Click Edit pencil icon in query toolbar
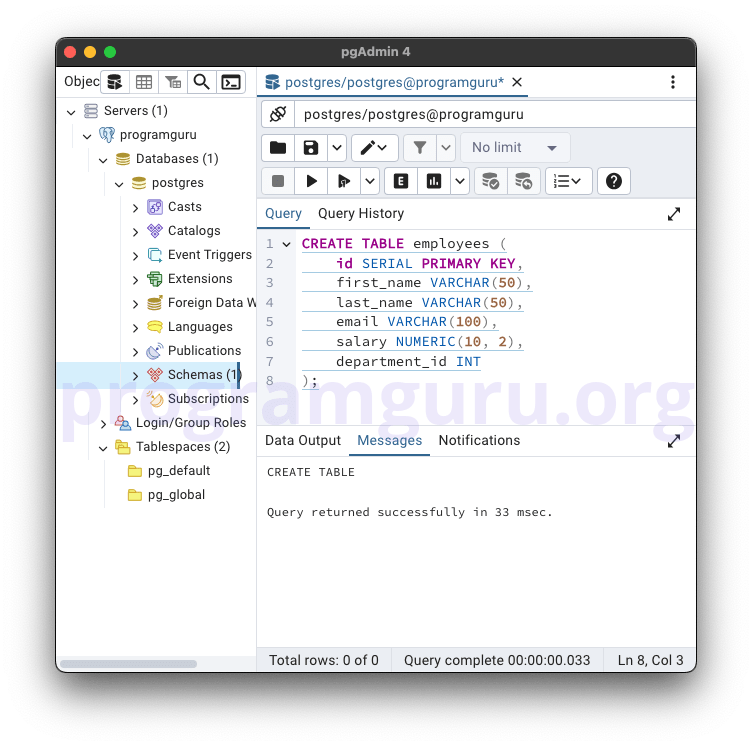This screenshot has width=752, height=746. [375, 148]
